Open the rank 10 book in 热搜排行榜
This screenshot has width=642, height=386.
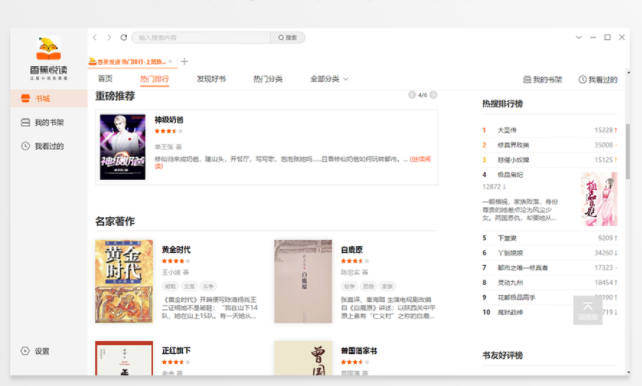point(510,312)
